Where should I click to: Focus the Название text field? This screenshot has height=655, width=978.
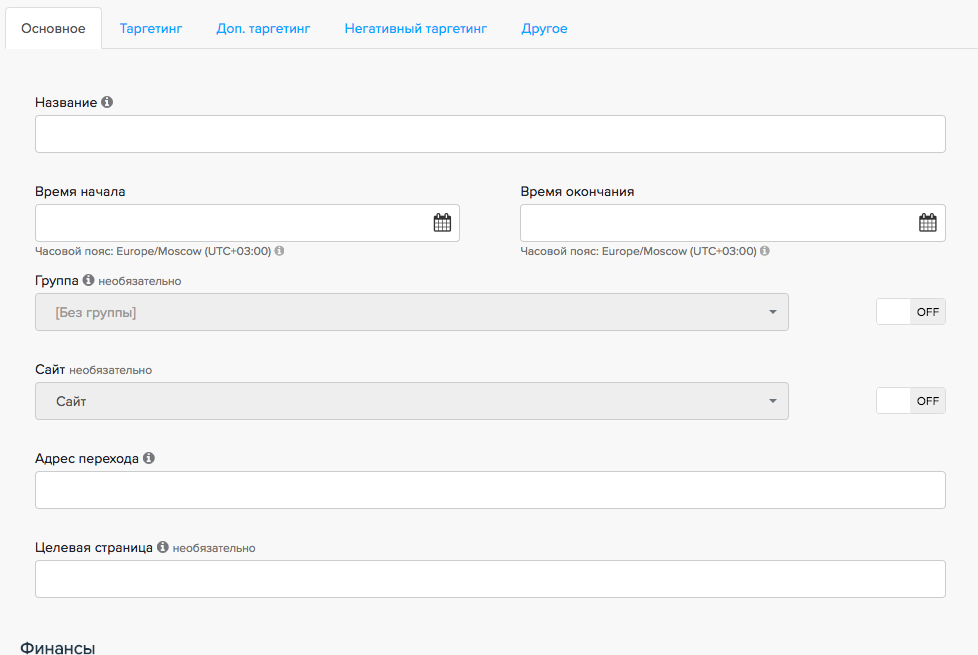[490, 134]
